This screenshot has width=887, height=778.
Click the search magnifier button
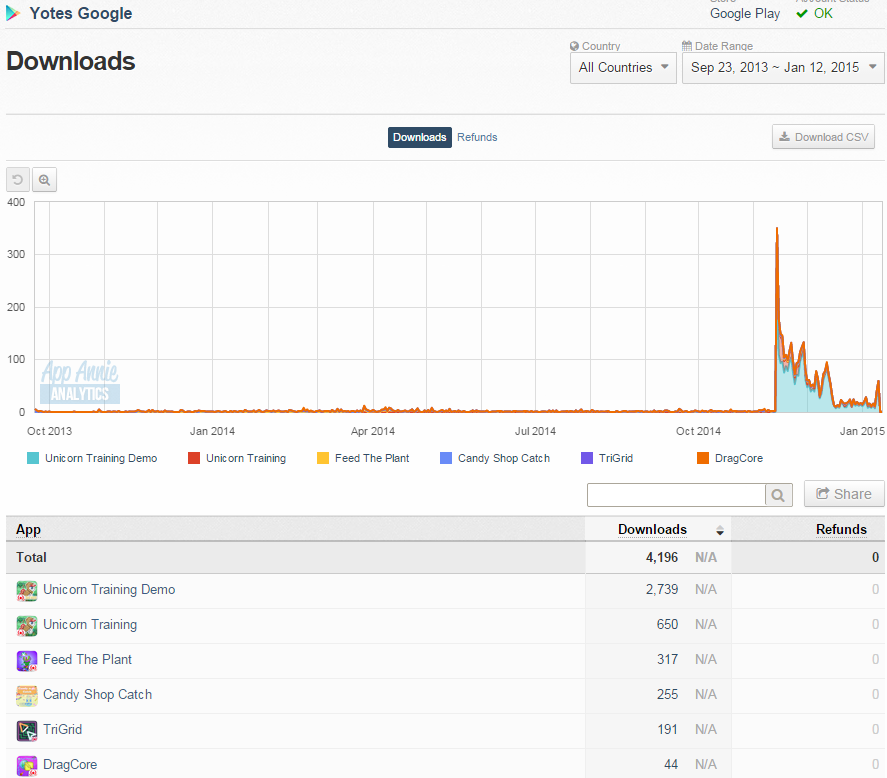point(778,495)
